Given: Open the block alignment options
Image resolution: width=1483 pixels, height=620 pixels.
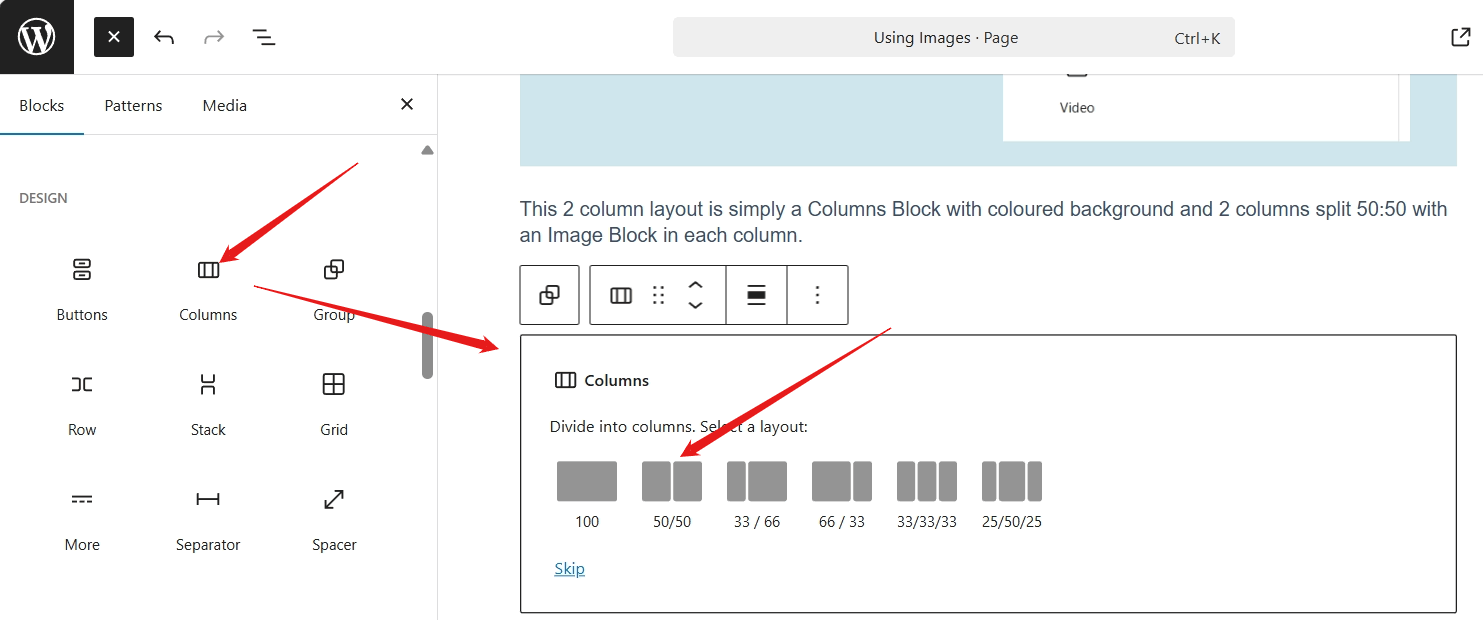Looking at the screenshot, I should (x=757, y=295).
